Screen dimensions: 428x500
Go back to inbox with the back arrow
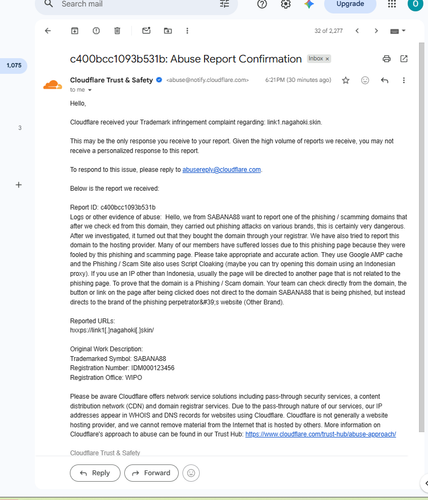[x=48, y=31]
